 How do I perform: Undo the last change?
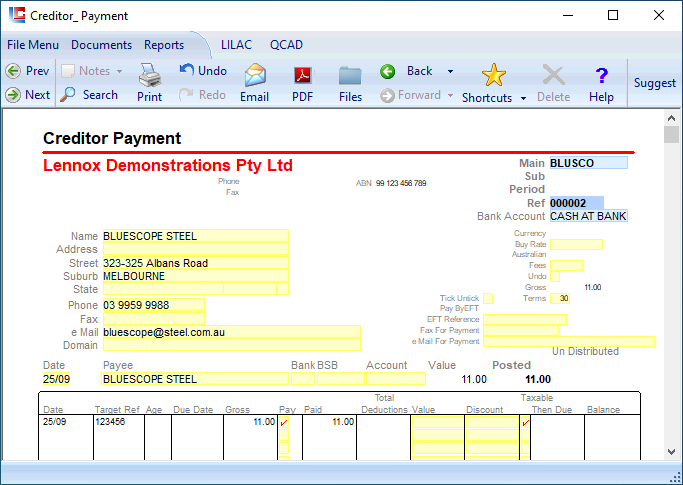pos(203,71)
